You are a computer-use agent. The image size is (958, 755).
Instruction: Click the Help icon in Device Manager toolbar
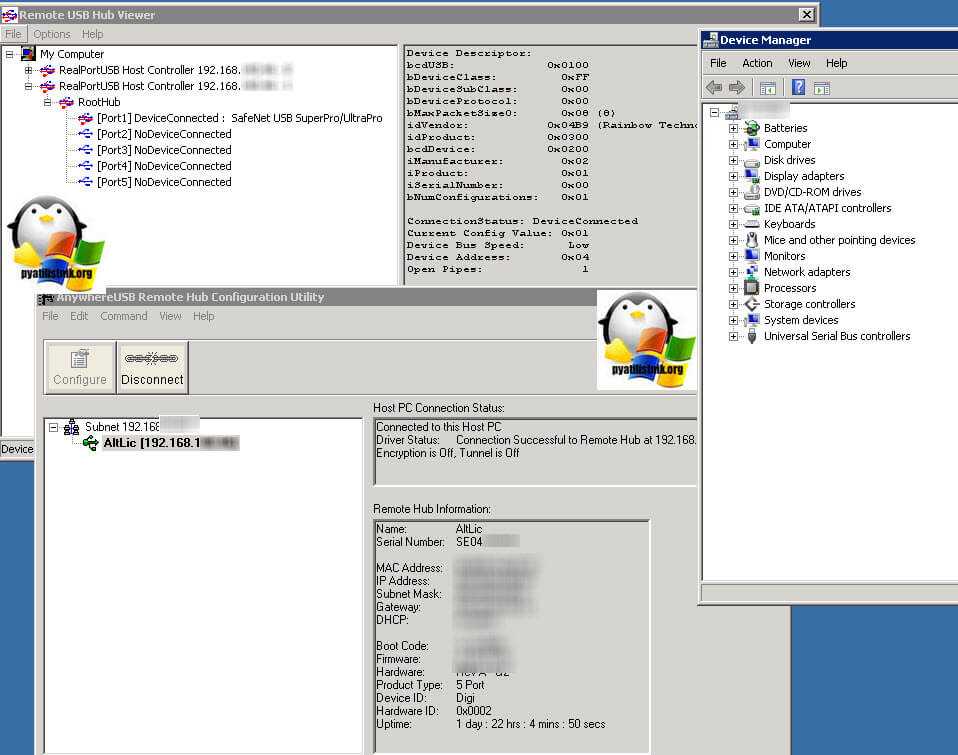(x=798, y=88)
